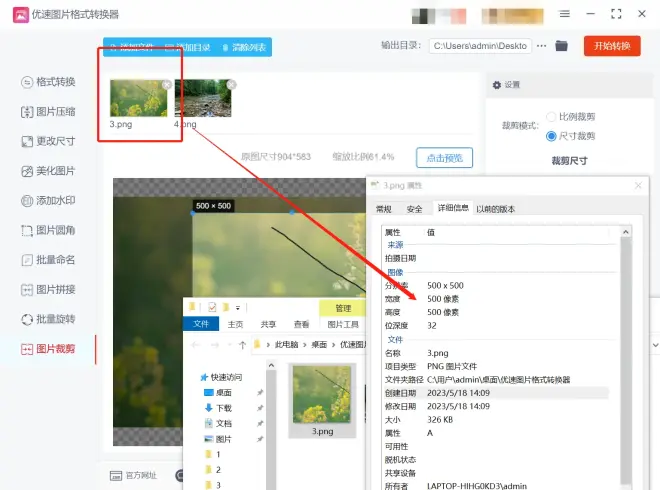The width and height of the screenshot is (660, 490).
Task: Open the output folder icon
Action: [561, 45]
